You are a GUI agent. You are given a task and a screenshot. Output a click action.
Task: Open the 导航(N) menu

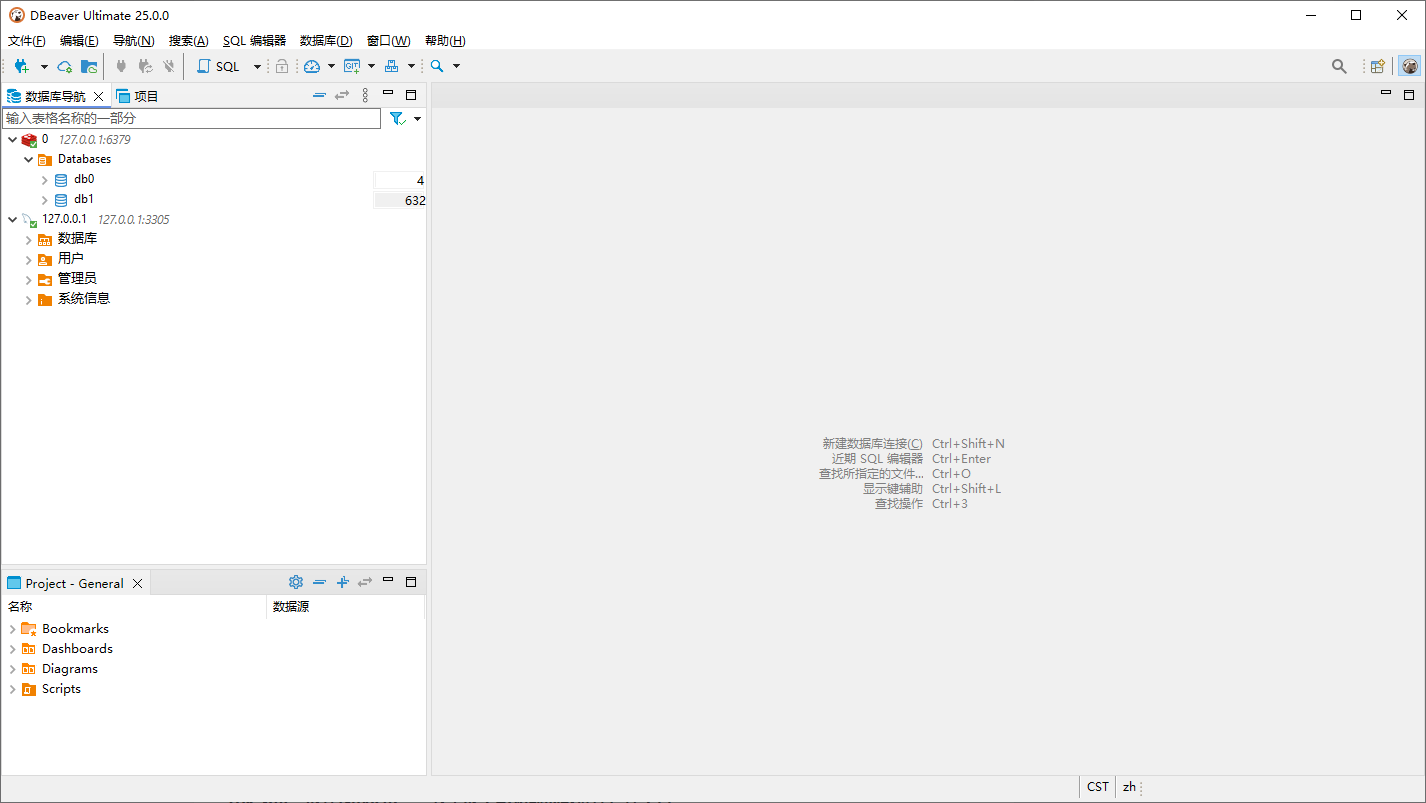pos(133,41)
